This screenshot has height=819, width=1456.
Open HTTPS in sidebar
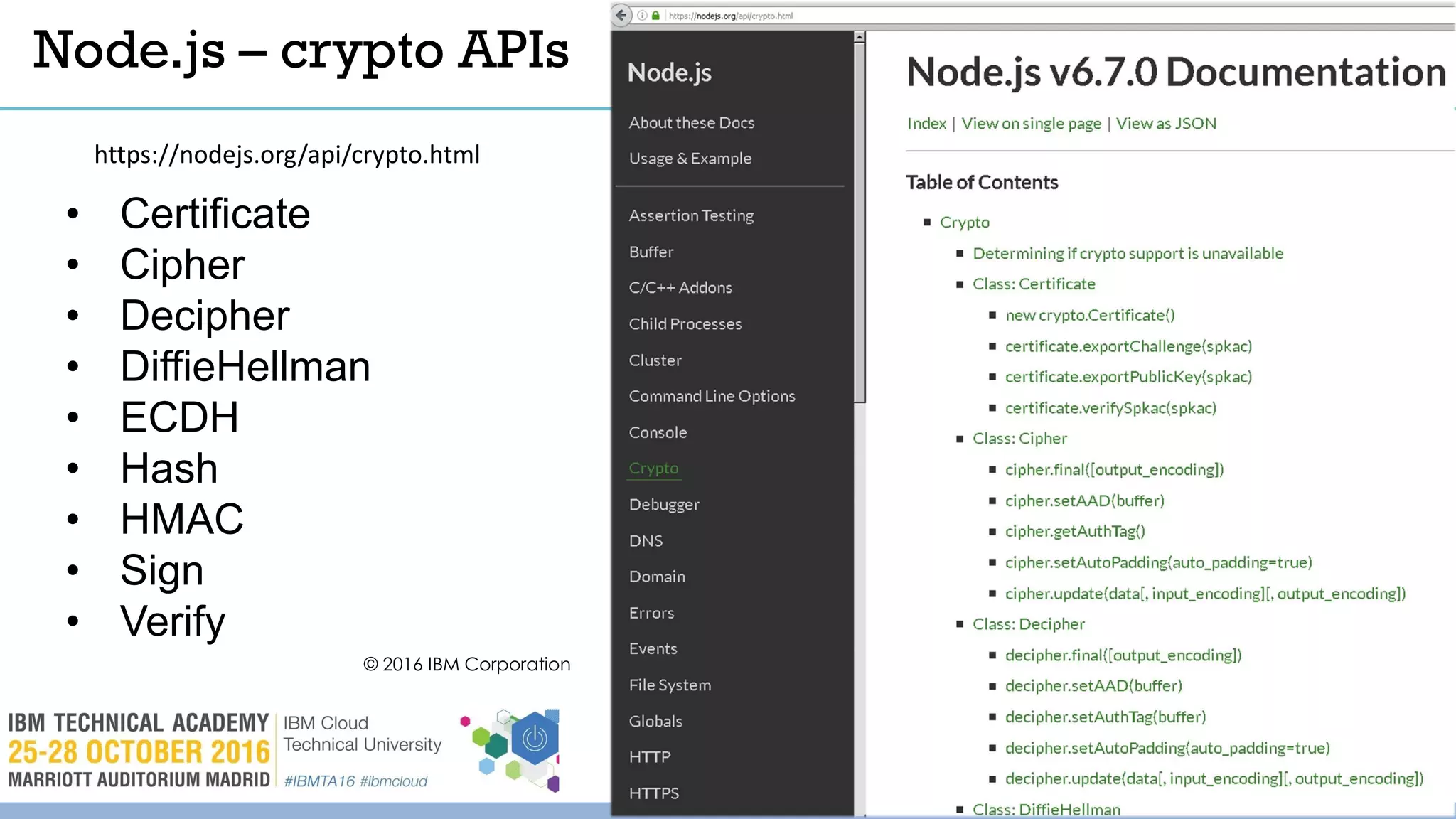coord(653,793)
